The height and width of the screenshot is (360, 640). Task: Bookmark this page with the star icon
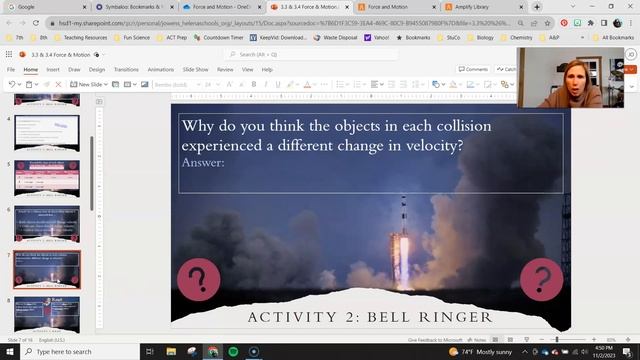pyautogui.click(x=548, y=23)
